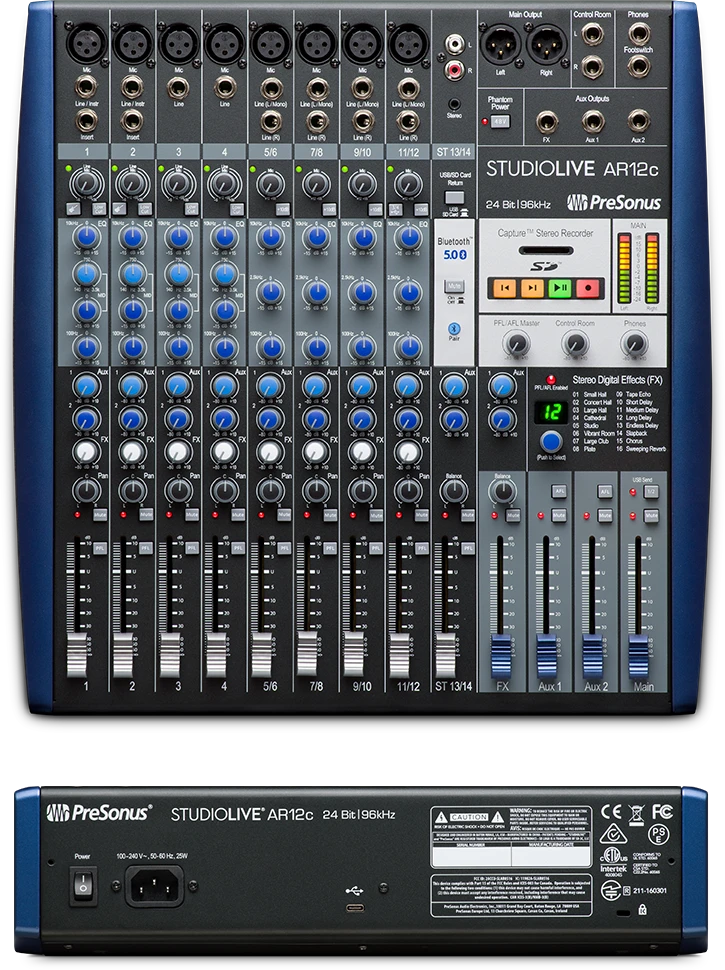725x970 pixels.
Task: Tap the skip-to-next transport button
Action: pos(532,288)
